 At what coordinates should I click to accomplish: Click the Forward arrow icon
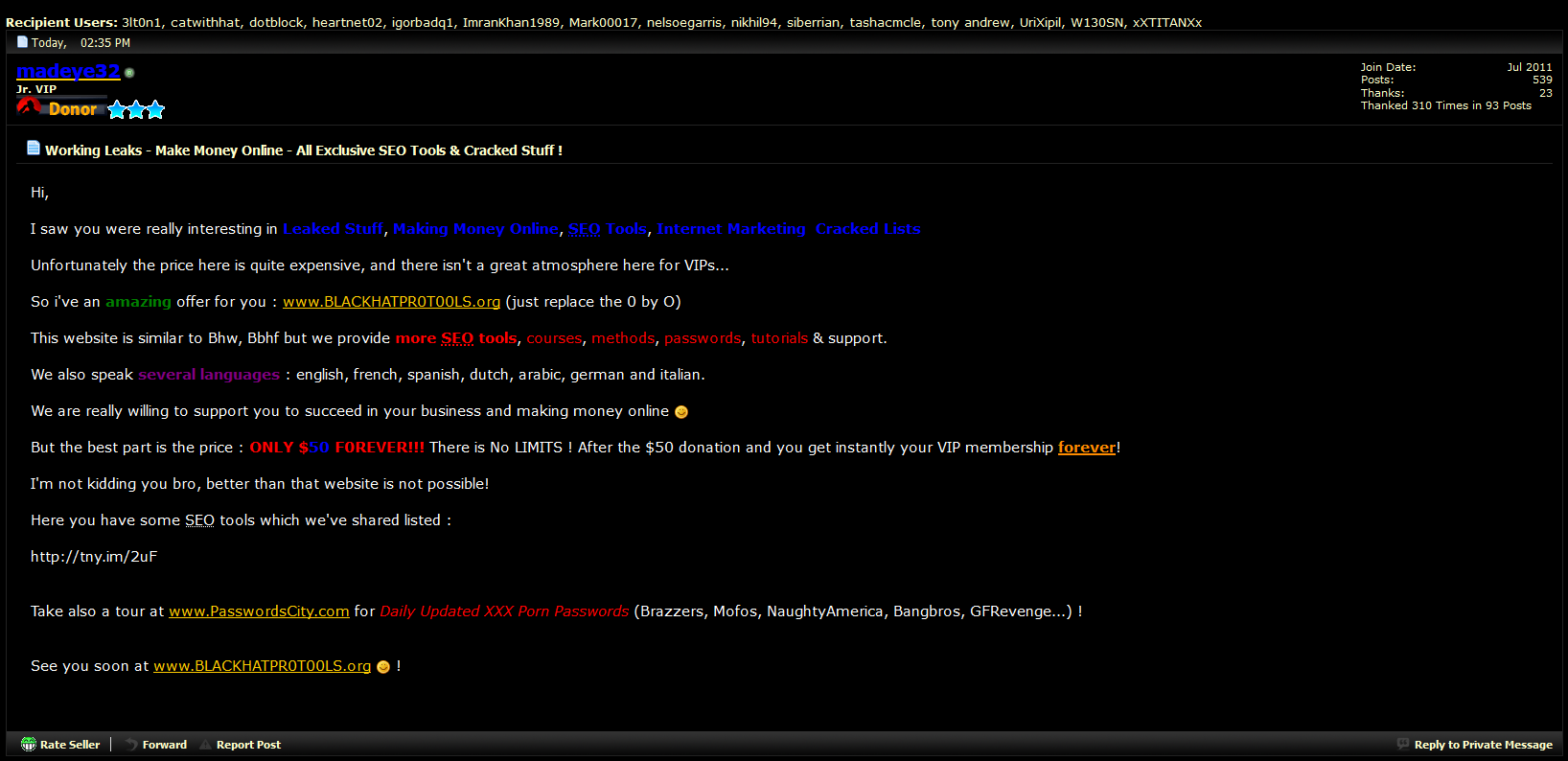point(131,744)
